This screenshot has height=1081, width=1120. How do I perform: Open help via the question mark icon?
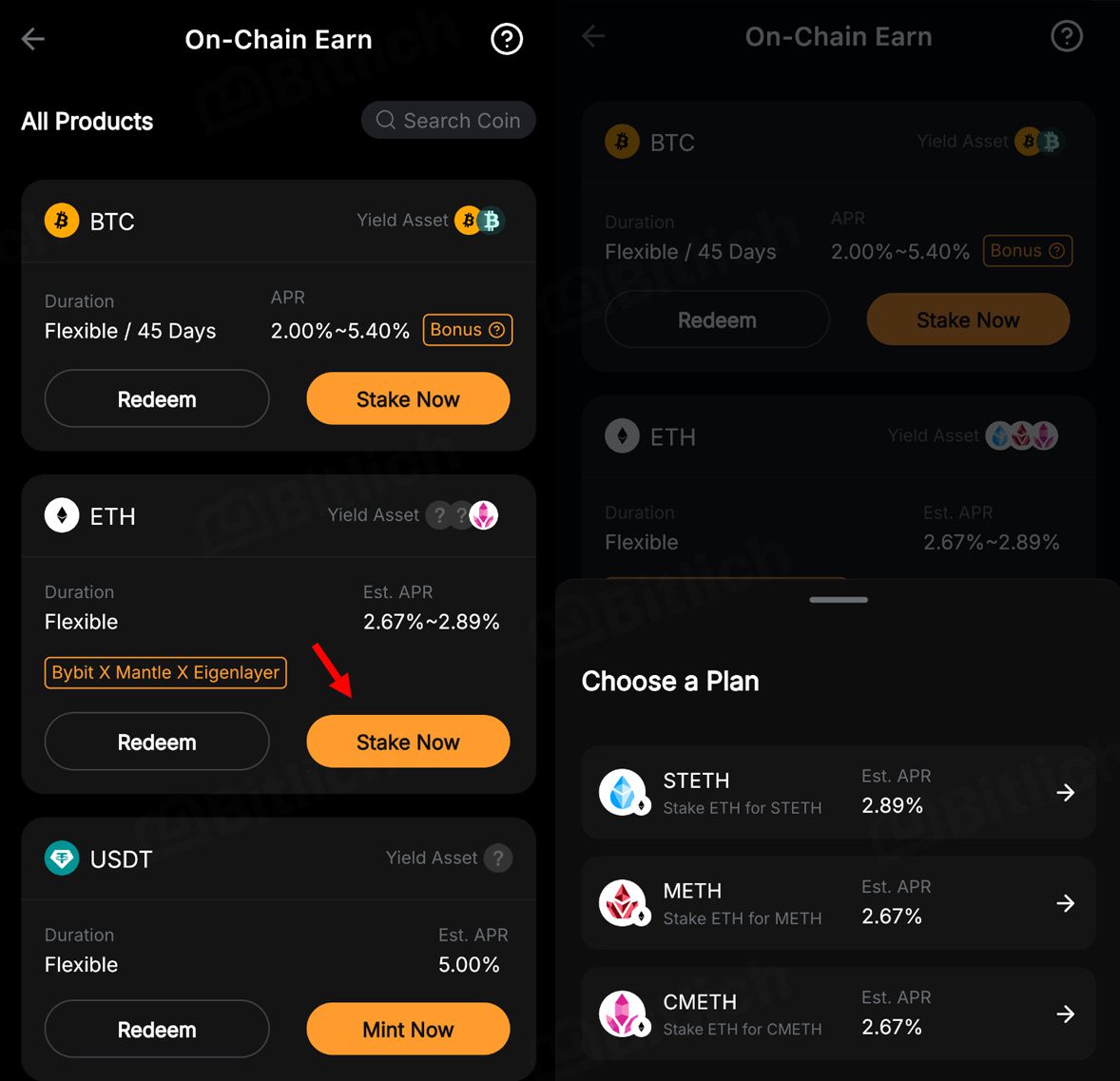coord(507,39)
